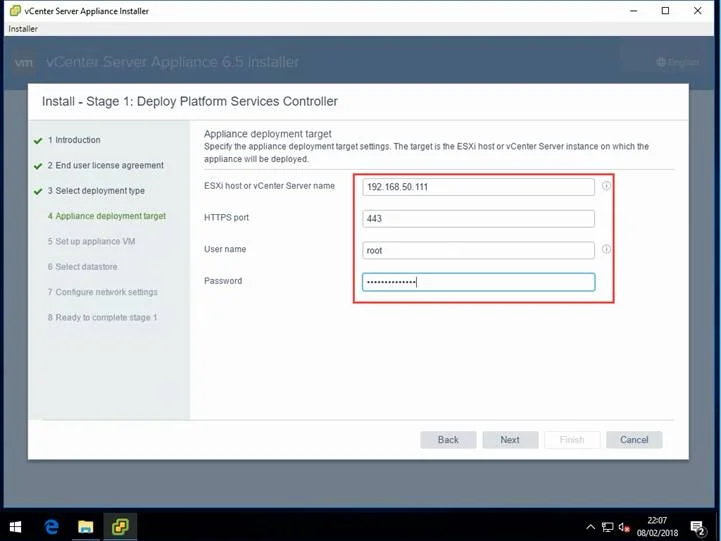Viewport: 721px width, 541px height.
Task: Click the HTTPS port label
Action: 226,217
